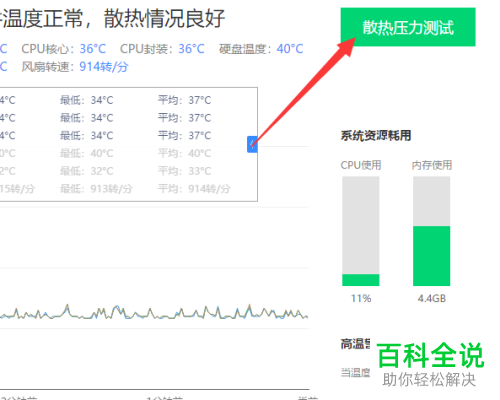This screenshot has height=400, width=500.
Task: Click the 平均: 914转/分 value
Action: (x=194, y=189)
